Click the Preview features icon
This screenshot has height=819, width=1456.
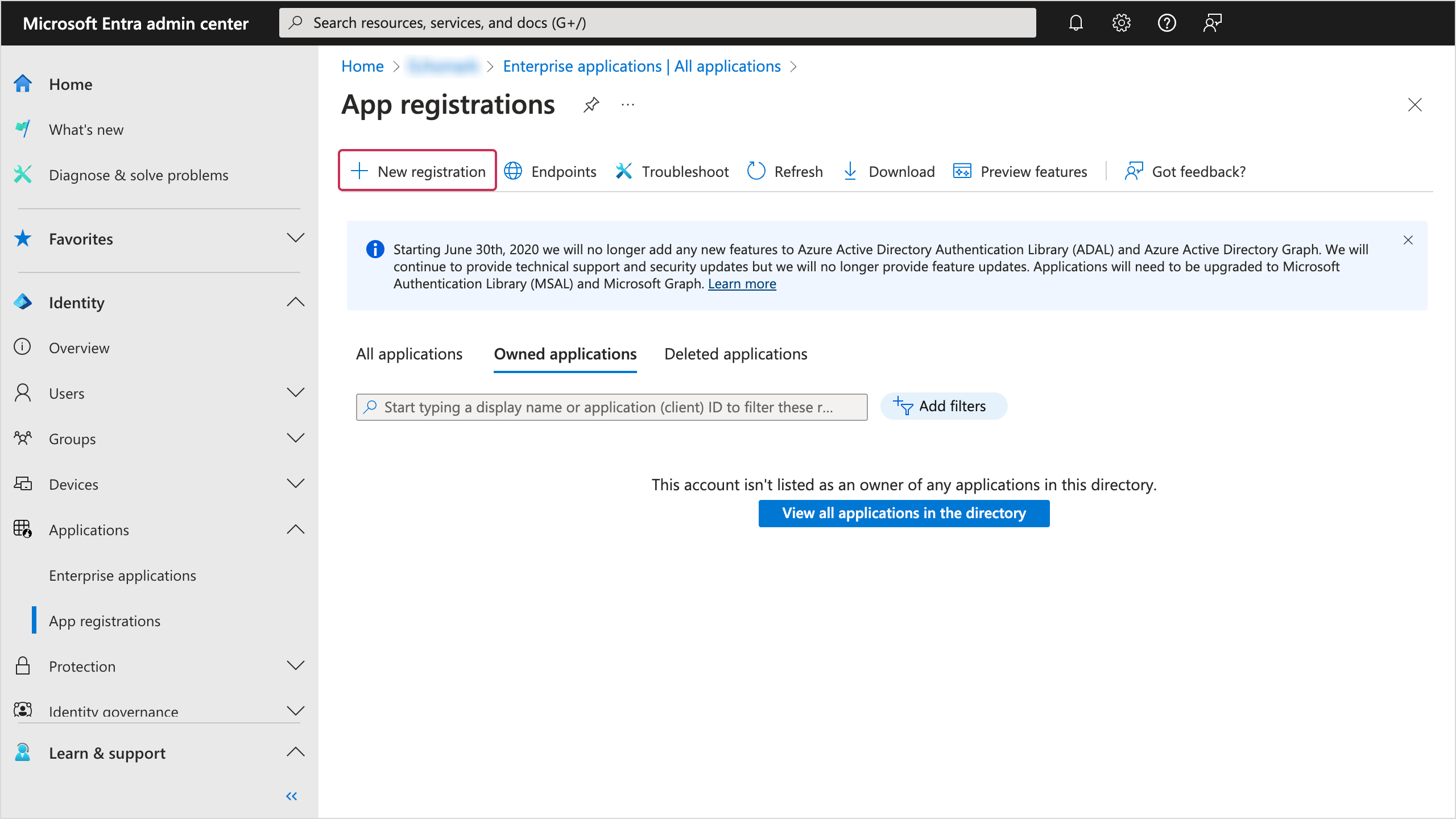pos(962,171)
